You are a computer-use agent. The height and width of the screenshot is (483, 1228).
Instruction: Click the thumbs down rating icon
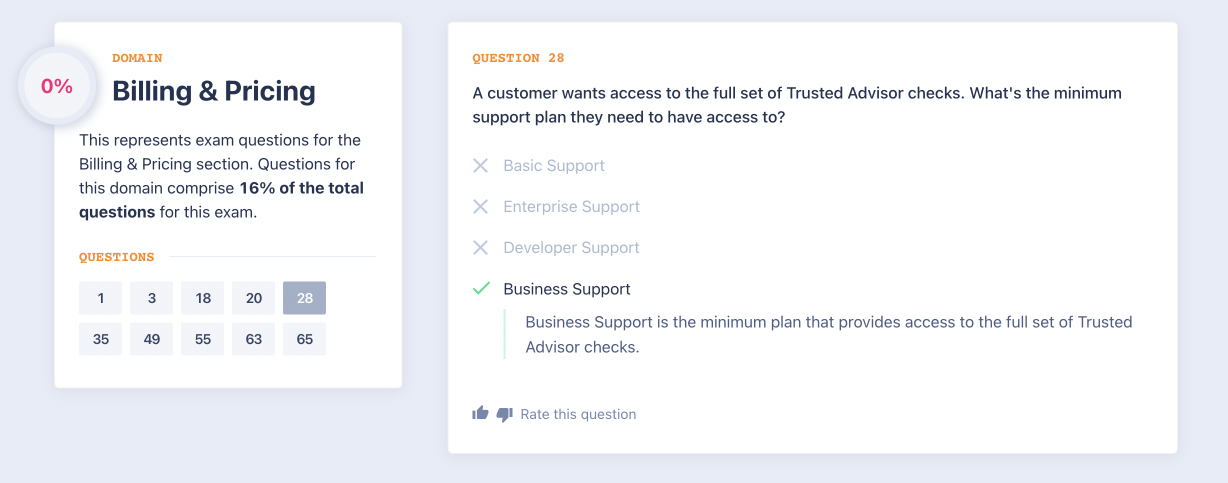click(504, 413)
